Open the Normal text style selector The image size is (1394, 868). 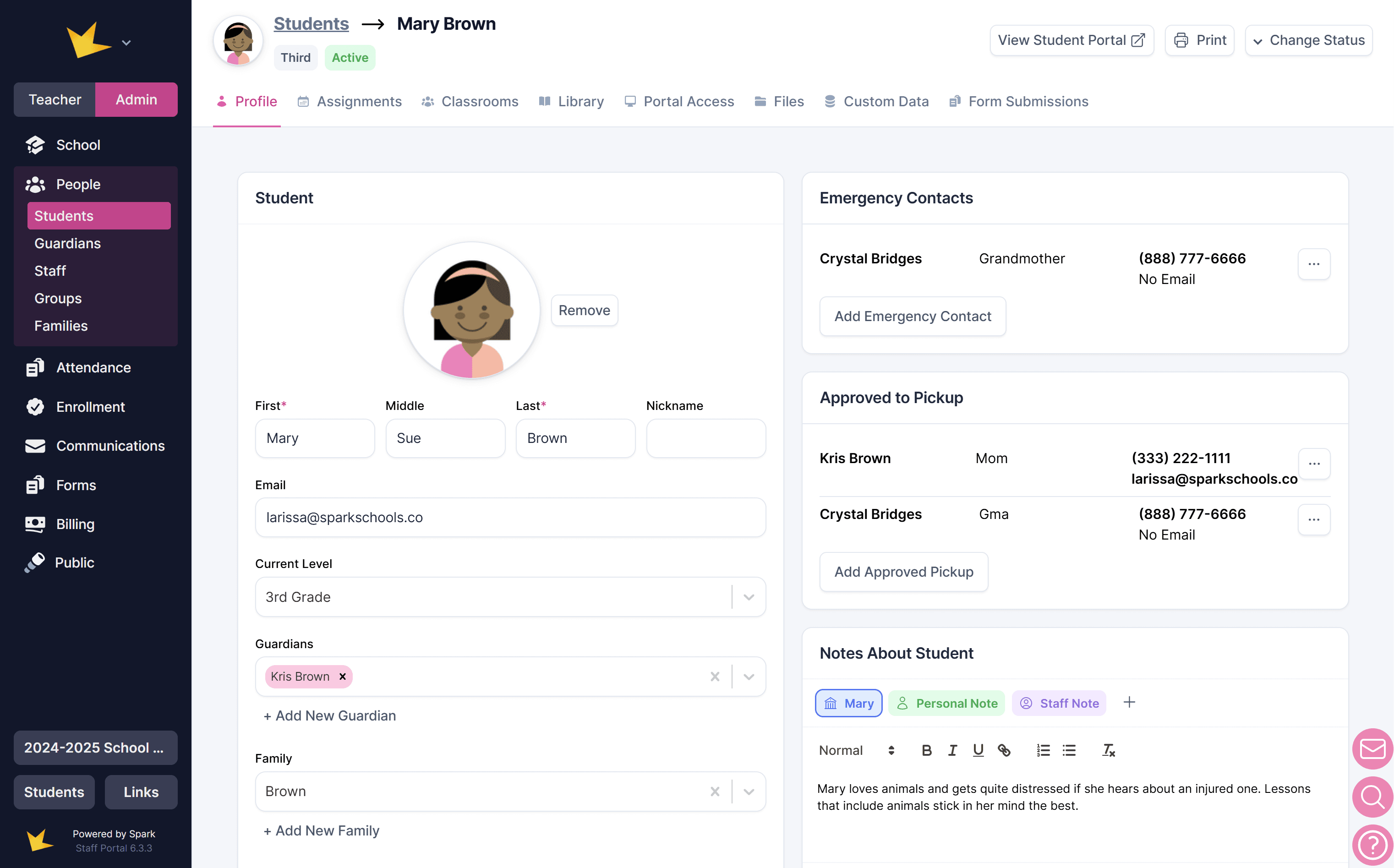tap(855, 750)
